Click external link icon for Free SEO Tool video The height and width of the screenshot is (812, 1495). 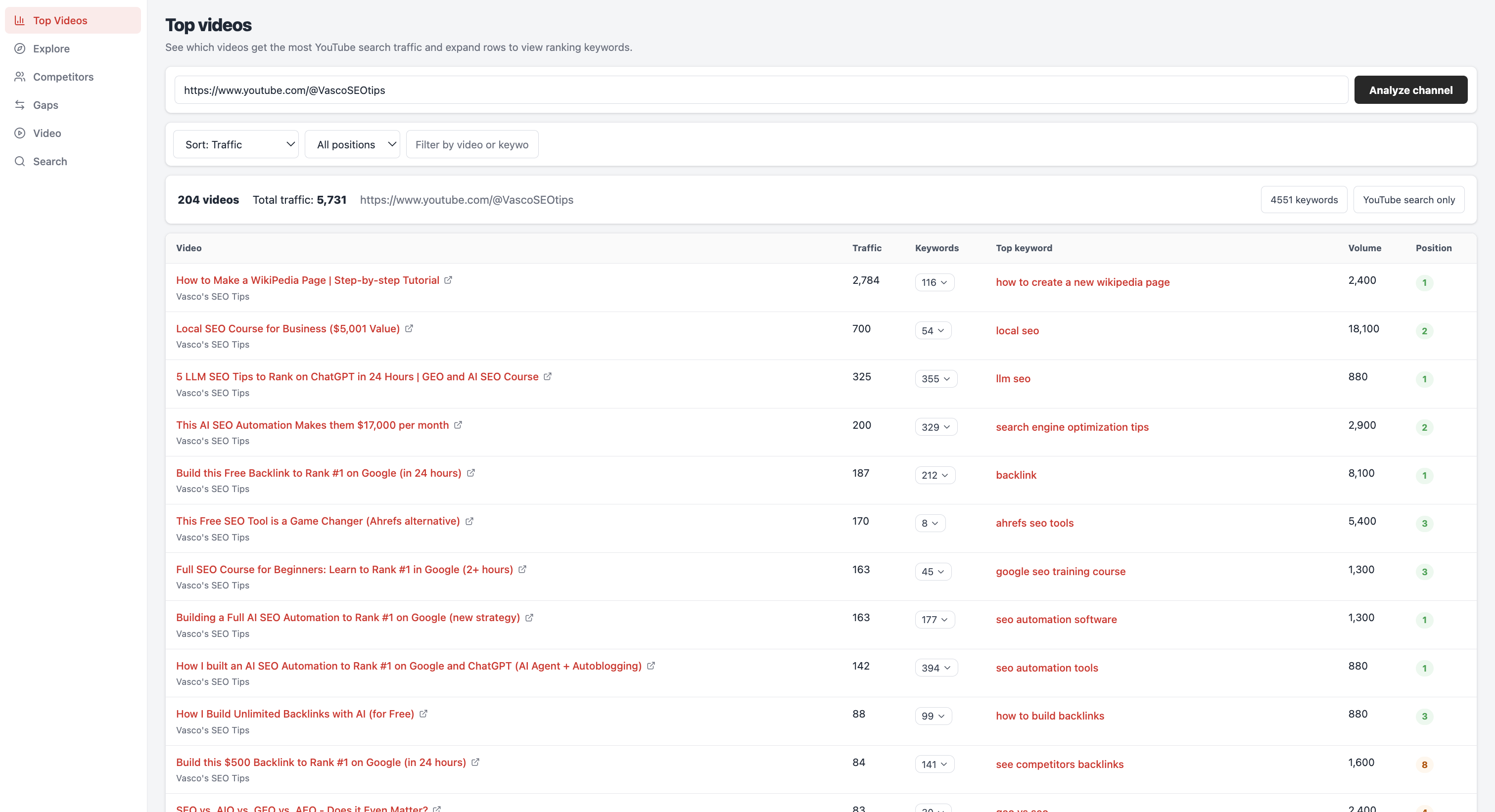pos(469,521)
